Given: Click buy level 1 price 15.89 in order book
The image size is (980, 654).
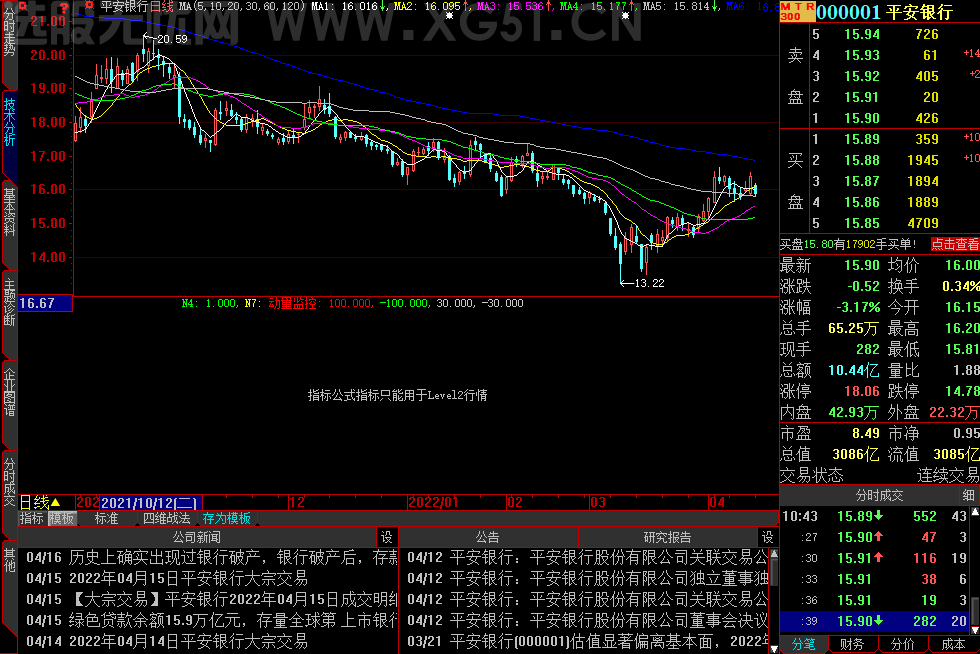Looking at the screenshot, I should 861,139.
